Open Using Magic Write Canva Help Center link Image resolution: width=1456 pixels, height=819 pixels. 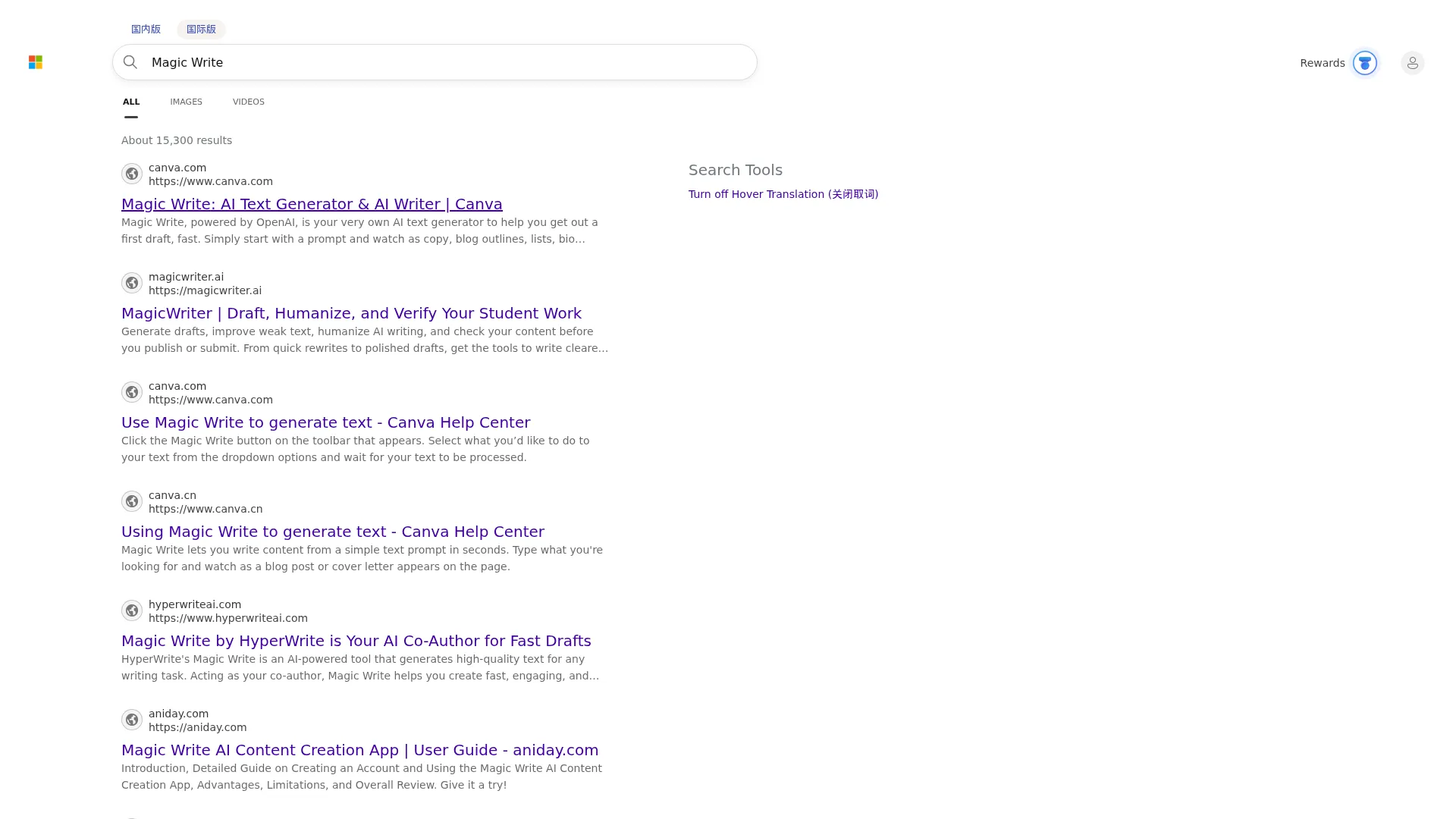pos(333,532)
